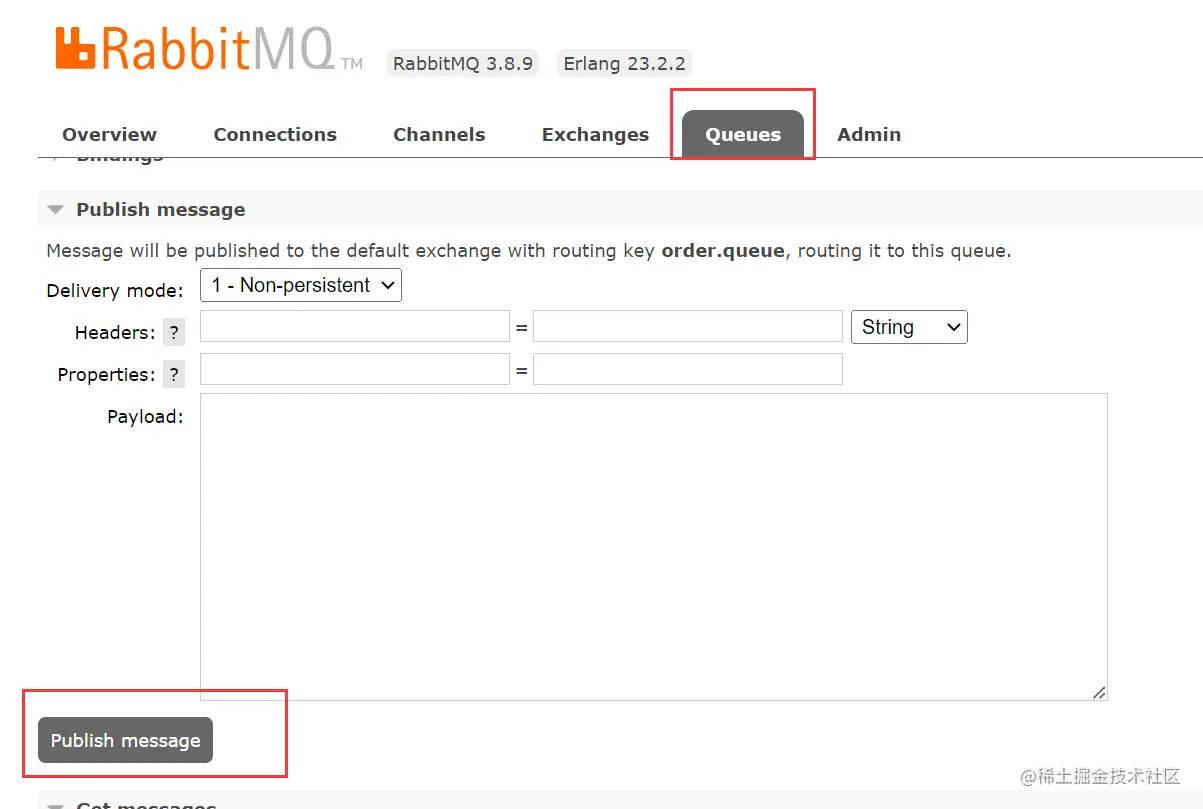This screenshot has height=809, width=1203.
Task: Open the Headers type String dropdown
Action: point(909,327)
